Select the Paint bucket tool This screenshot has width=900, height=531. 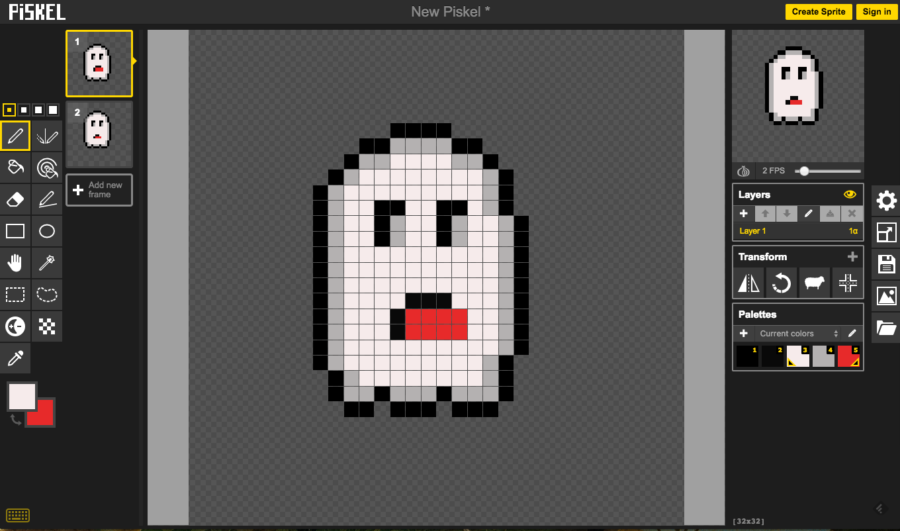(15, 167)
